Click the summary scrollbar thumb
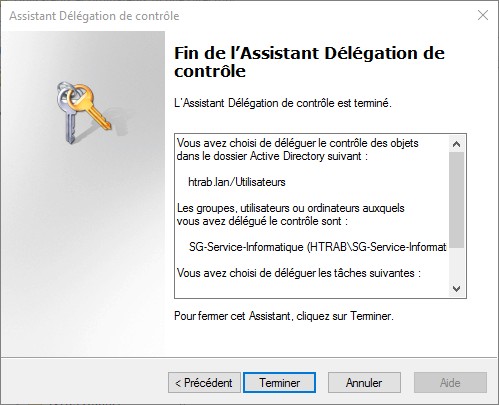The height and width of the screenshot is (405, 499). tap(456, 200)
